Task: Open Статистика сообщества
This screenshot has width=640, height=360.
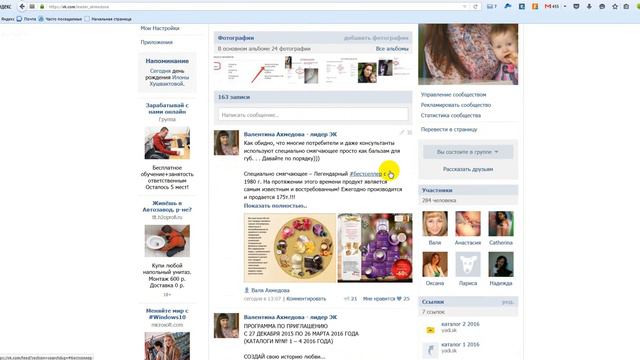Action: [451, 116]
